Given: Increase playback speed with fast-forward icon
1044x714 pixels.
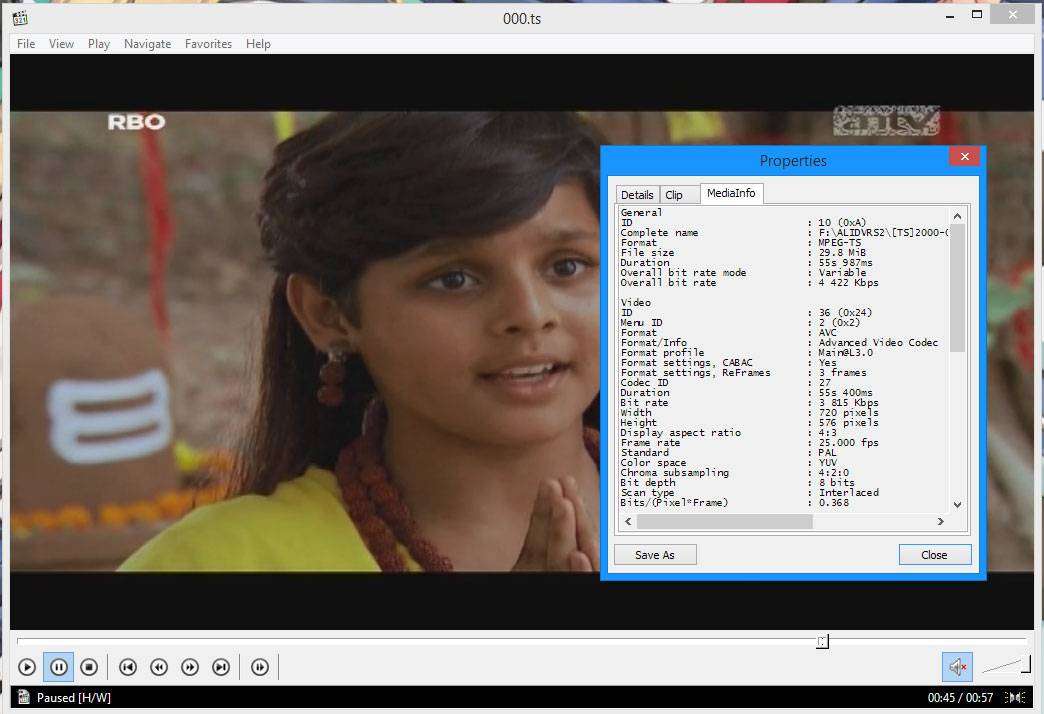Looking at the screenshot, I should click(x=189, y=667).
